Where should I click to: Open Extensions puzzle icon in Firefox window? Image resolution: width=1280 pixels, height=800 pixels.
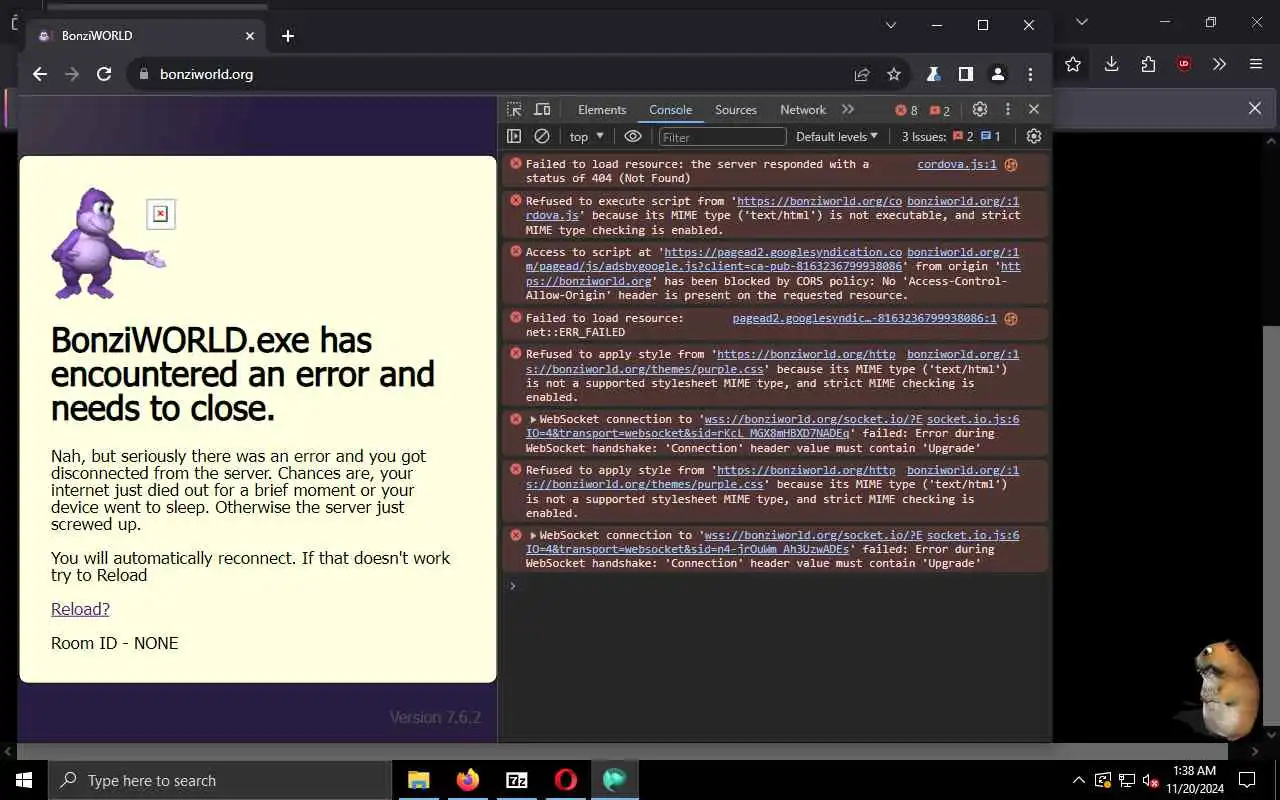tap(1148, 64)
